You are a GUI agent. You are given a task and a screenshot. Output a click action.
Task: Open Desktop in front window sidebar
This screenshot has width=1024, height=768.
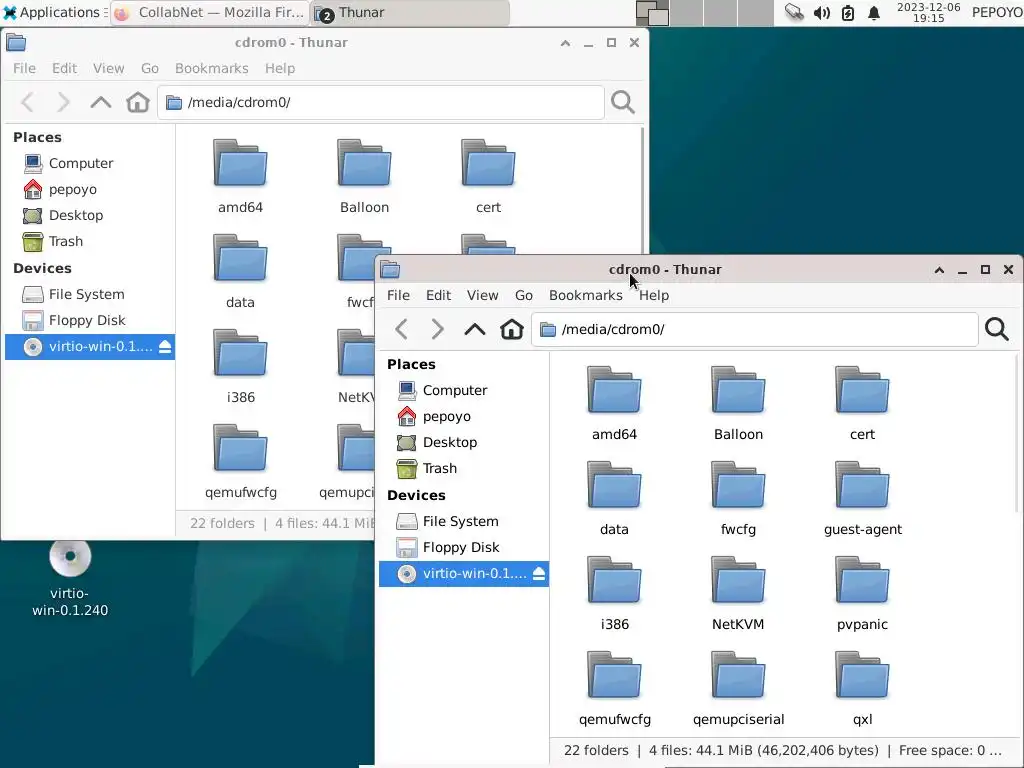450,442
